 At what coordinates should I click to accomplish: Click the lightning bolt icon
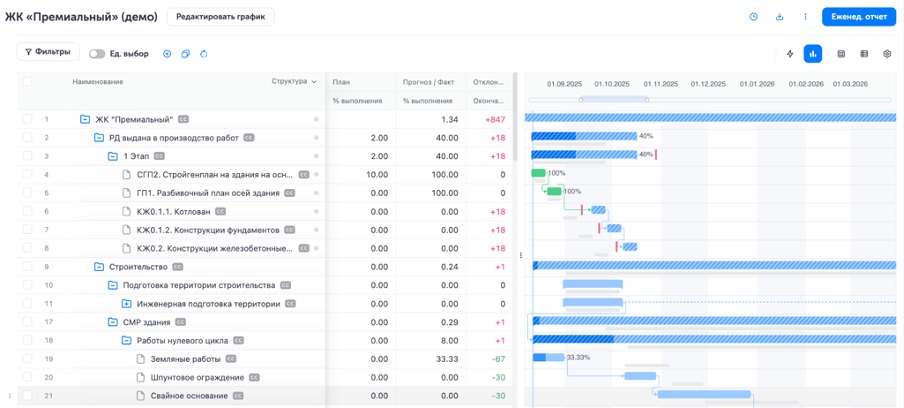(789, 54)
